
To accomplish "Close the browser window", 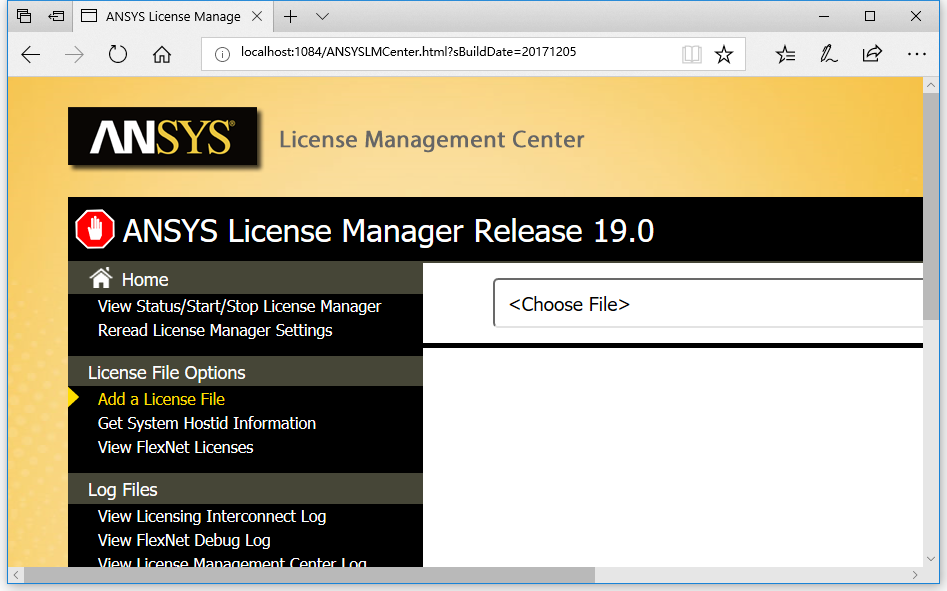I will pyautogui.click(x=916, y=16).
